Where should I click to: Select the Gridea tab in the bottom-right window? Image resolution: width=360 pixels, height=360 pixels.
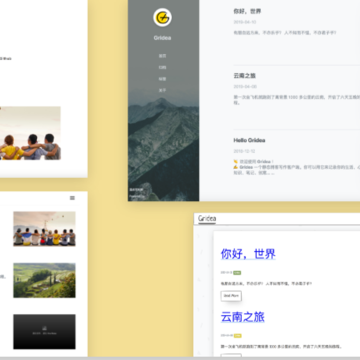pyautogui.click(x=207, y=219)
